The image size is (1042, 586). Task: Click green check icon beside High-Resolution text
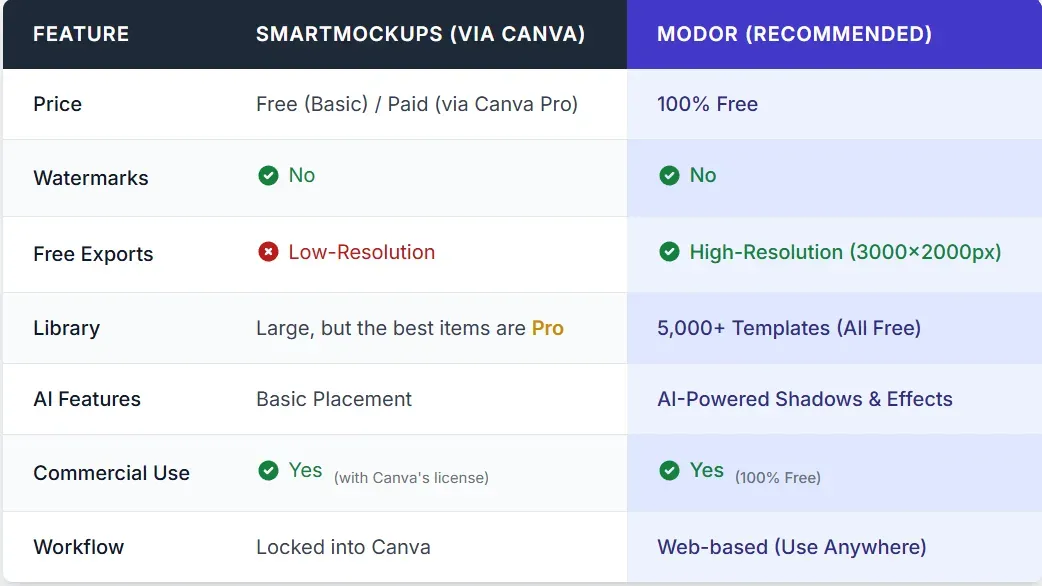(669, 252)
